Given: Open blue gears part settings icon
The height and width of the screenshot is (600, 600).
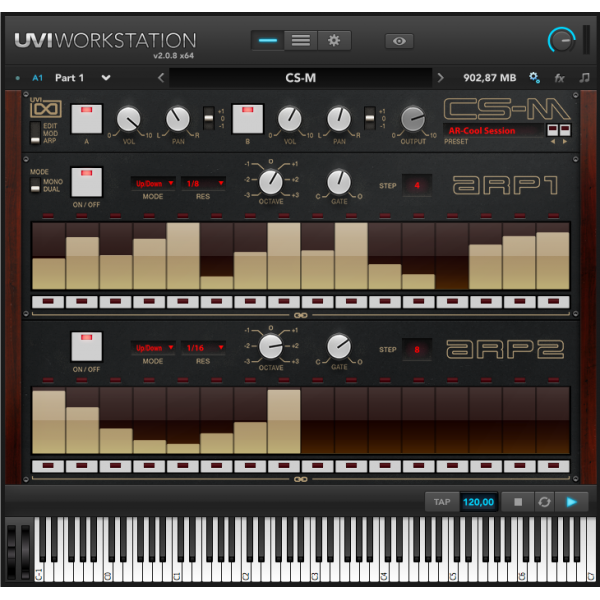Looking at the screenshot, I should (534, 78).
